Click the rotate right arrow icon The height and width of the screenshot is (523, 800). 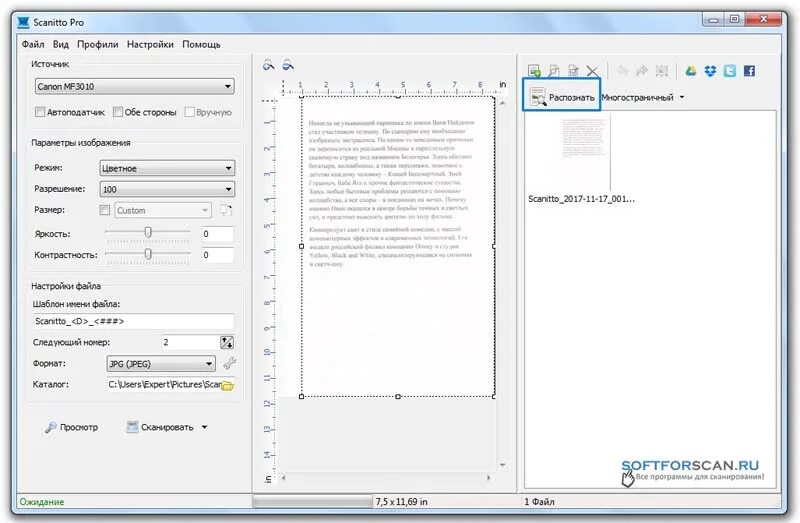click(642, 71)
